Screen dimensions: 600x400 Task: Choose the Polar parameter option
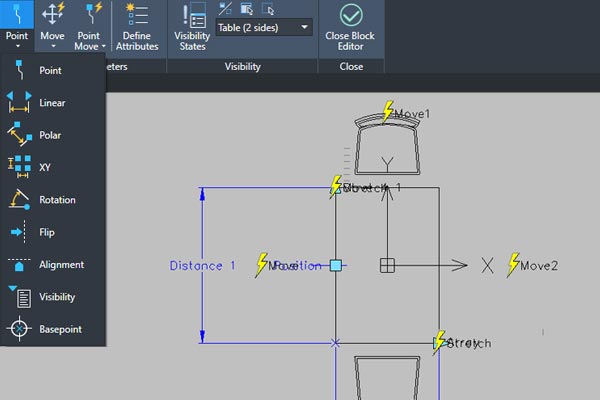(x=48, y=135)
